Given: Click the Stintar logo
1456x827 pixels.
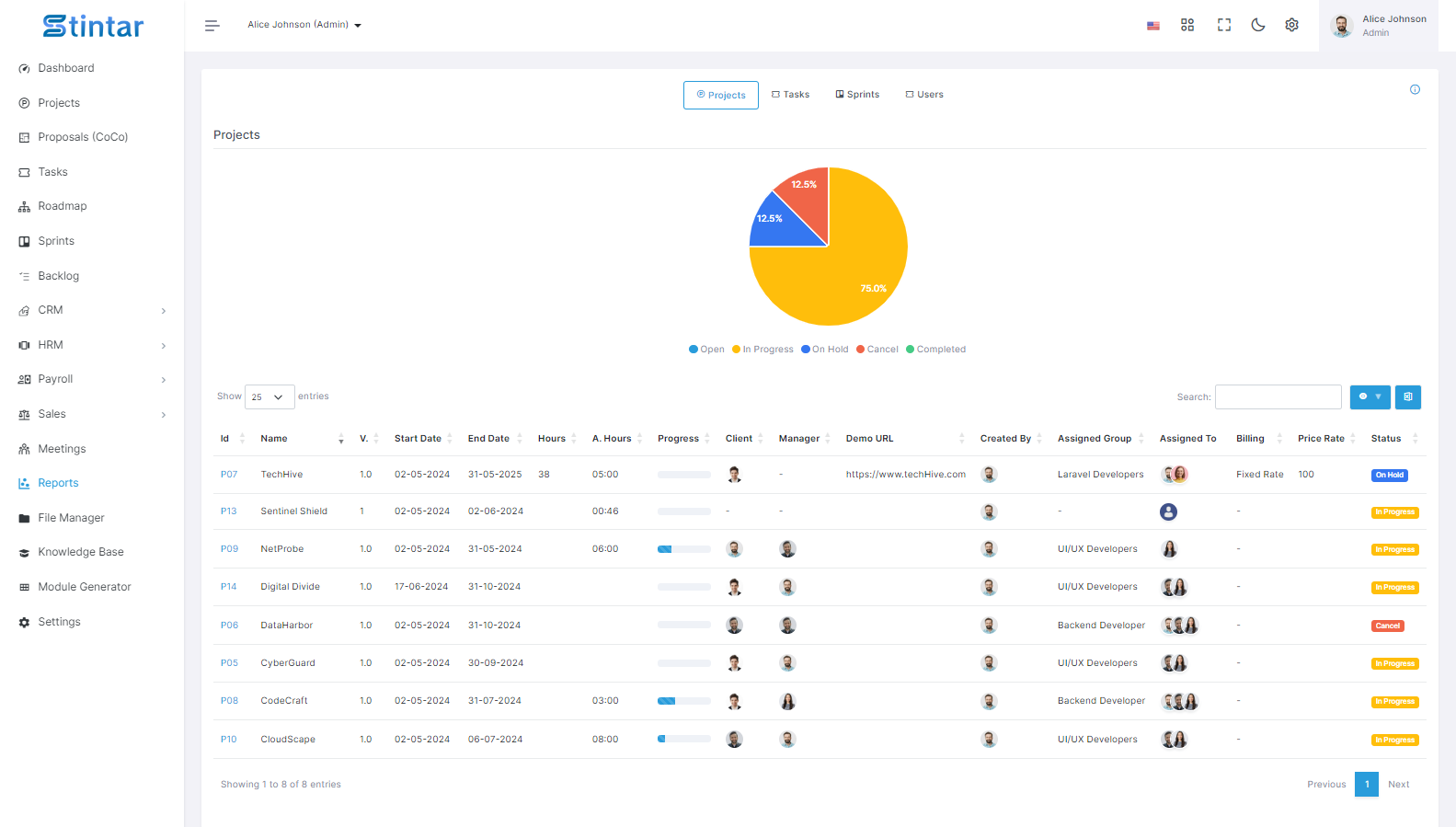Looking at the screenshot, I should click(x=93, y=26).
